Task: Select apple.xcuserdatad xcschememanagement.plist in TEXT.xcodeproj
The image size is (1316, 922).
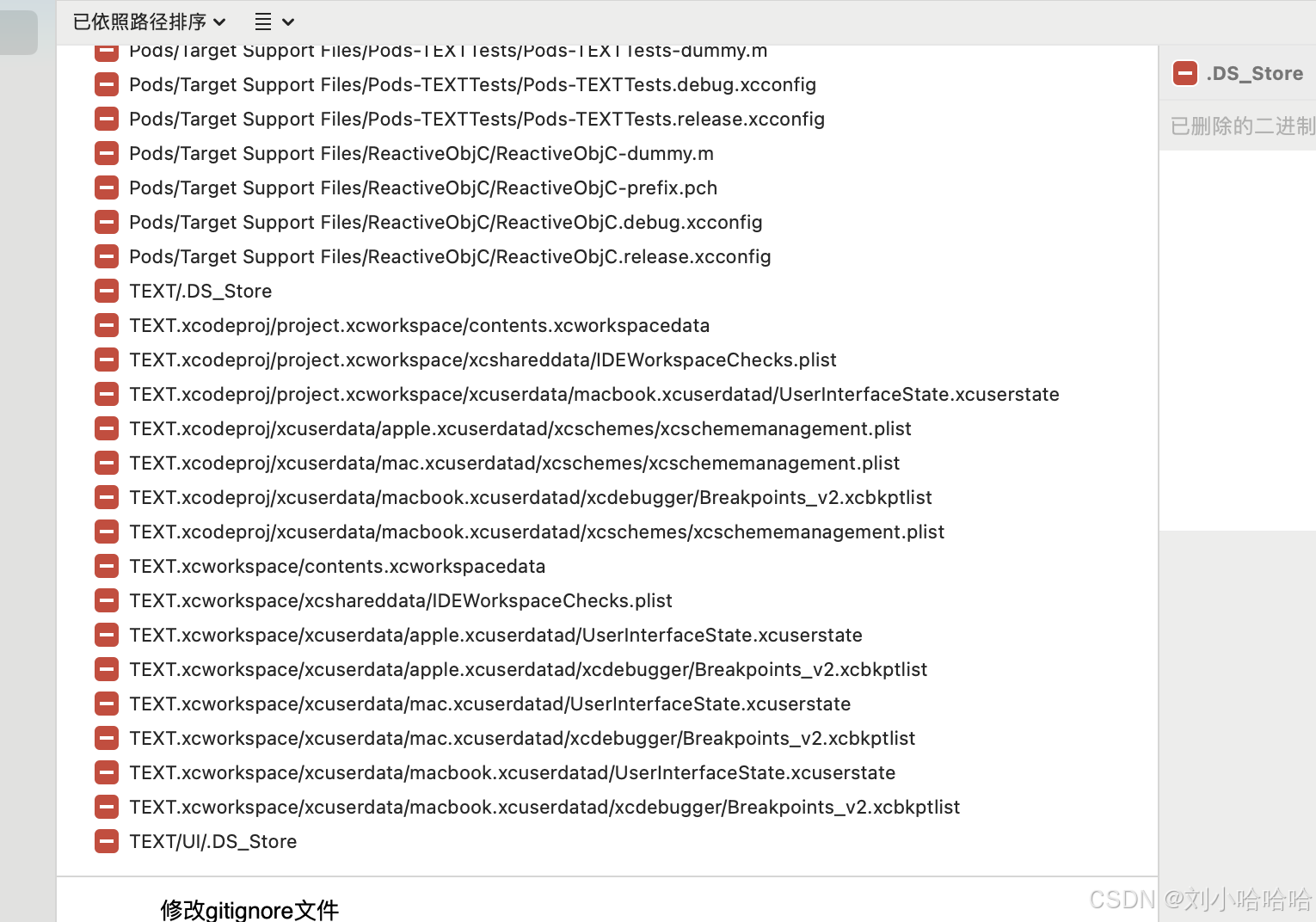Action: pos(520,428)
